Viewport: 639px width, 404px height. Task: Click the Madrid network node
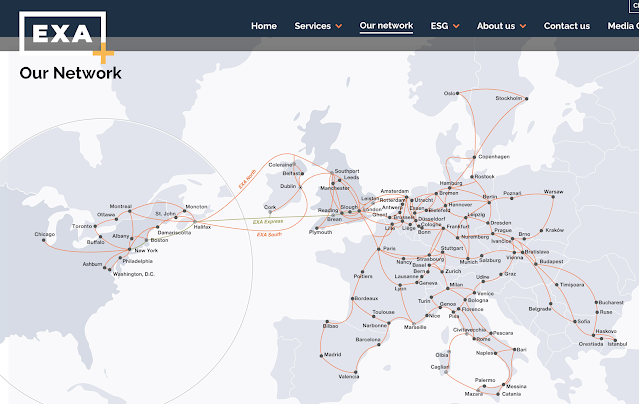click(x=322, y=355)
